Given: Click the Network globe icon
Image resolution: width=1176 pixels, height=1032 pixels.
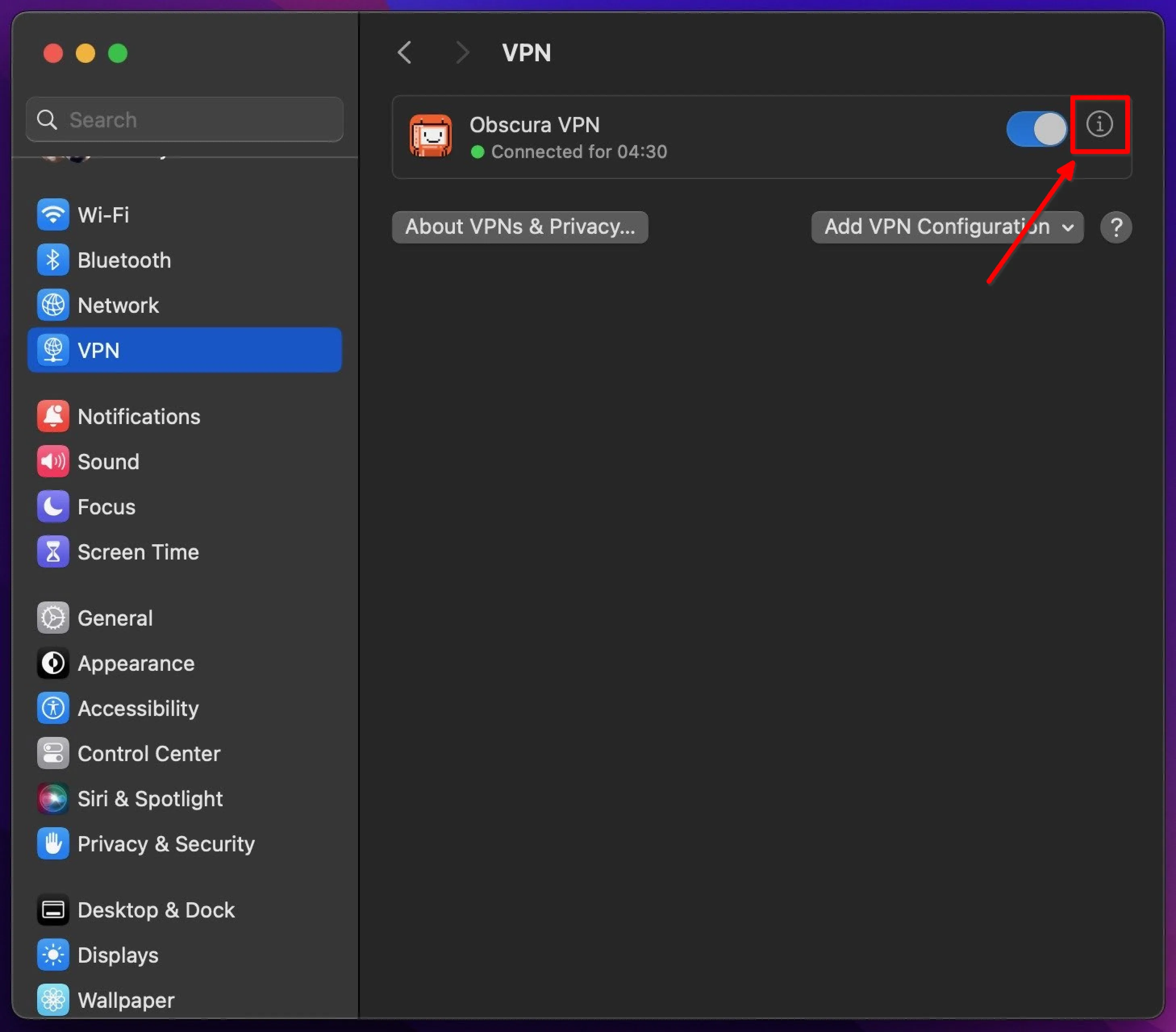Looking at the screenshot, I should coord(53,305).
